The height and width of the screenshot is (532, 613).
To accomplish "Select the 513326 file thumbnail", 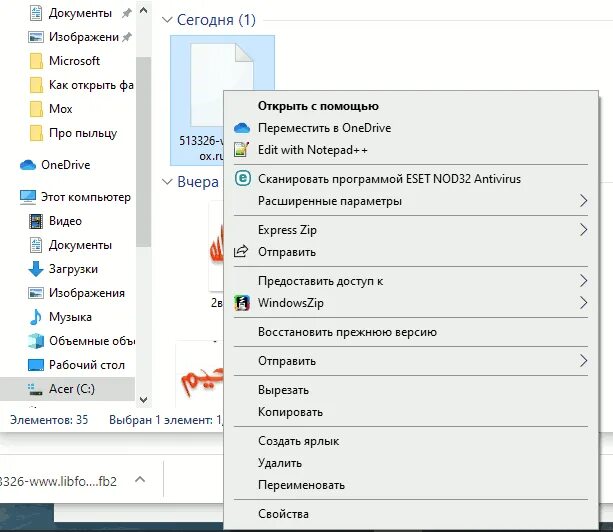I will 222,100.
